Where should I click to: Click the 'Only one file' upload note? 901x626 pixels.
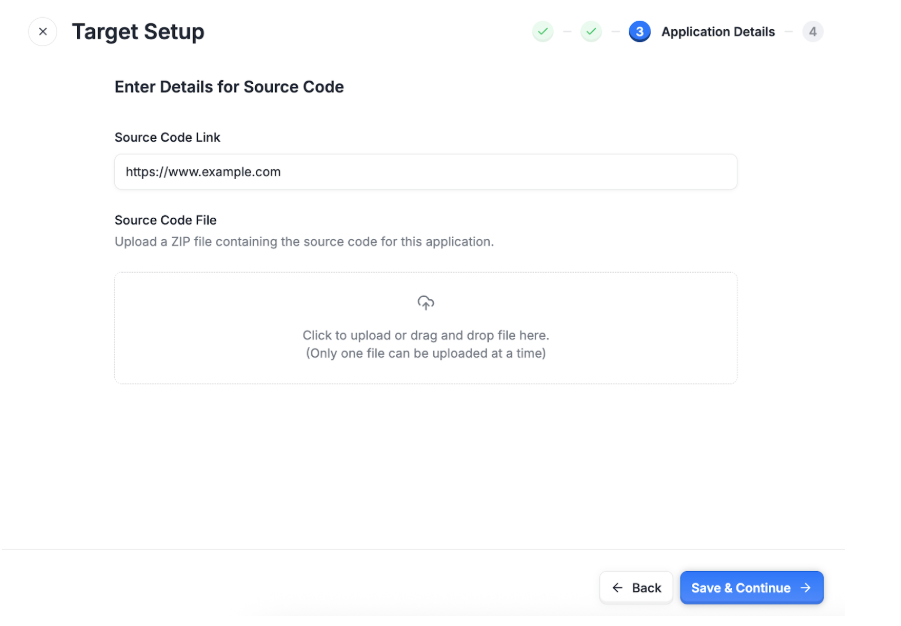tap(426, 353)
